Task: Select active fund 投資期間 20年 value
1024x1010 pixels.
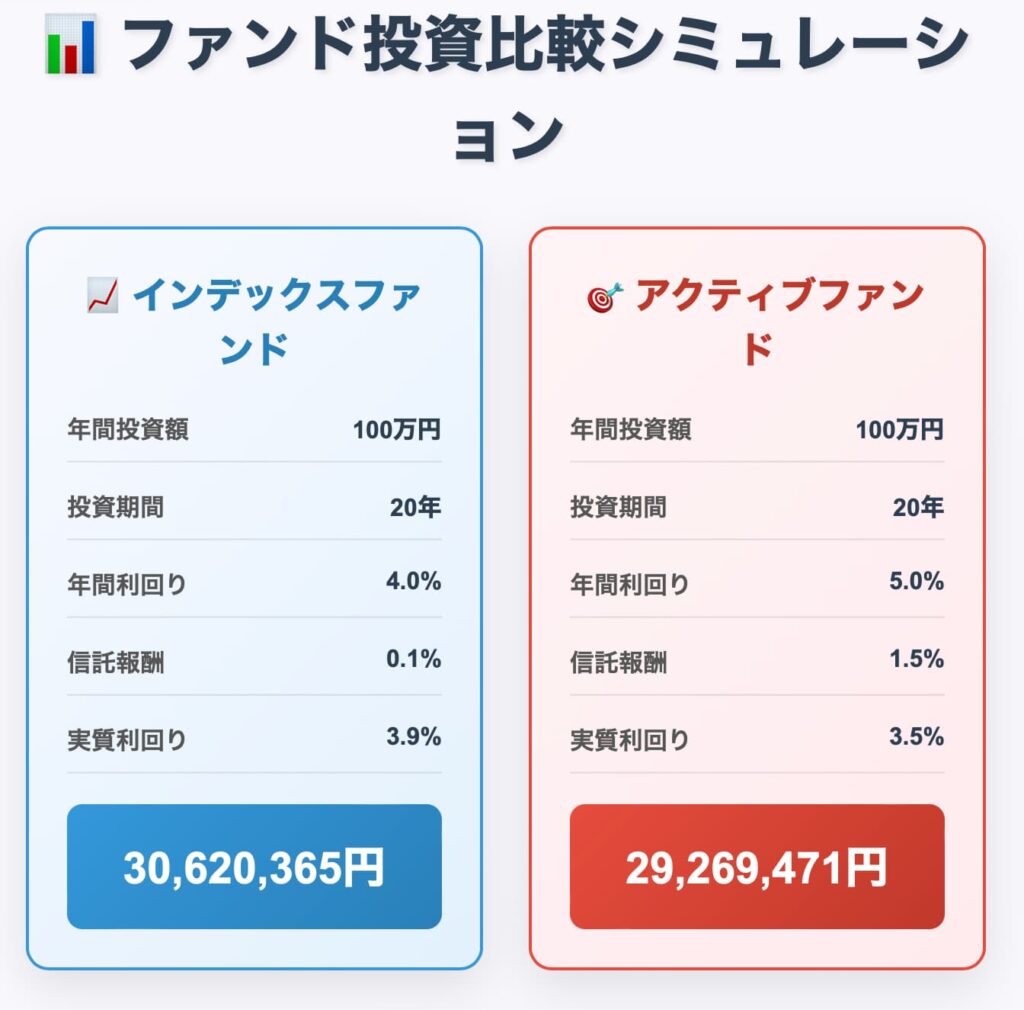Action: pyautogui.click(x=918, y=507)
